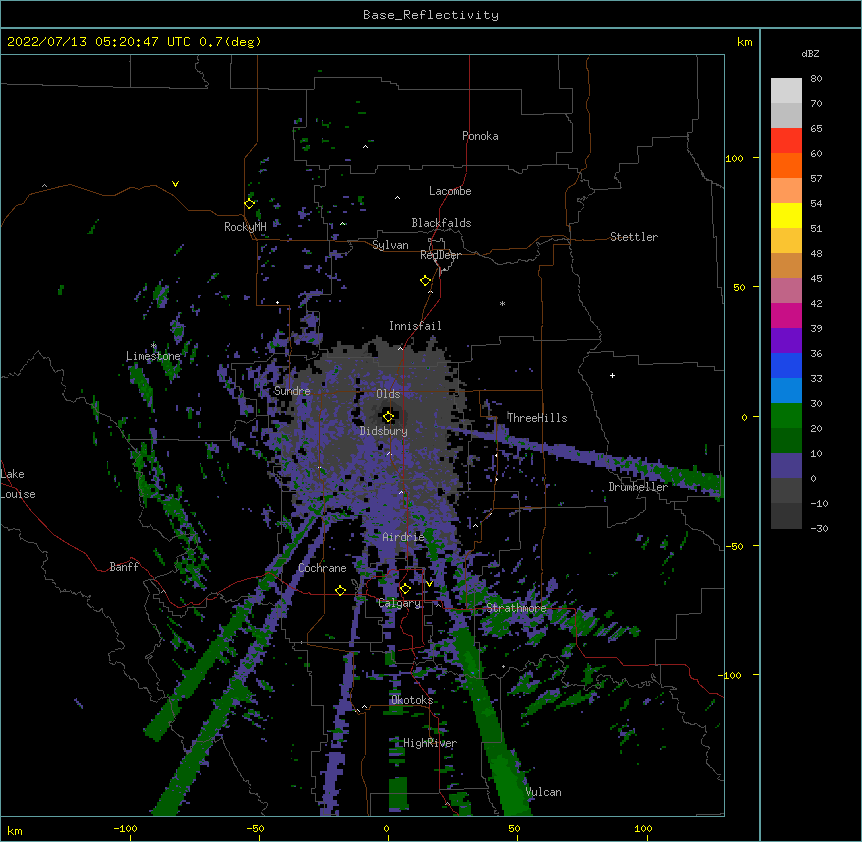862x842 pixels.
Task: Click the dBZ legend heading
Action: (810, 53)
